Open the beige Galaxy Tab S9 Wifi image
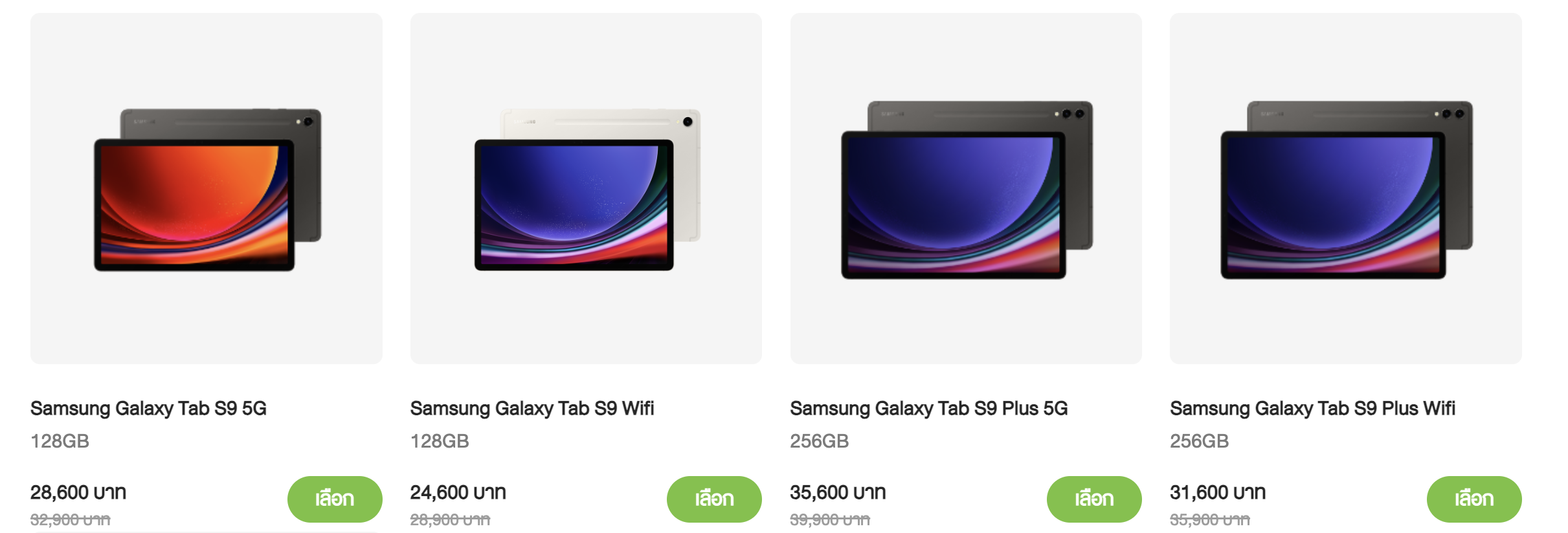The width and height of the screenshot is (1568, 533). [x=586, y=188]
